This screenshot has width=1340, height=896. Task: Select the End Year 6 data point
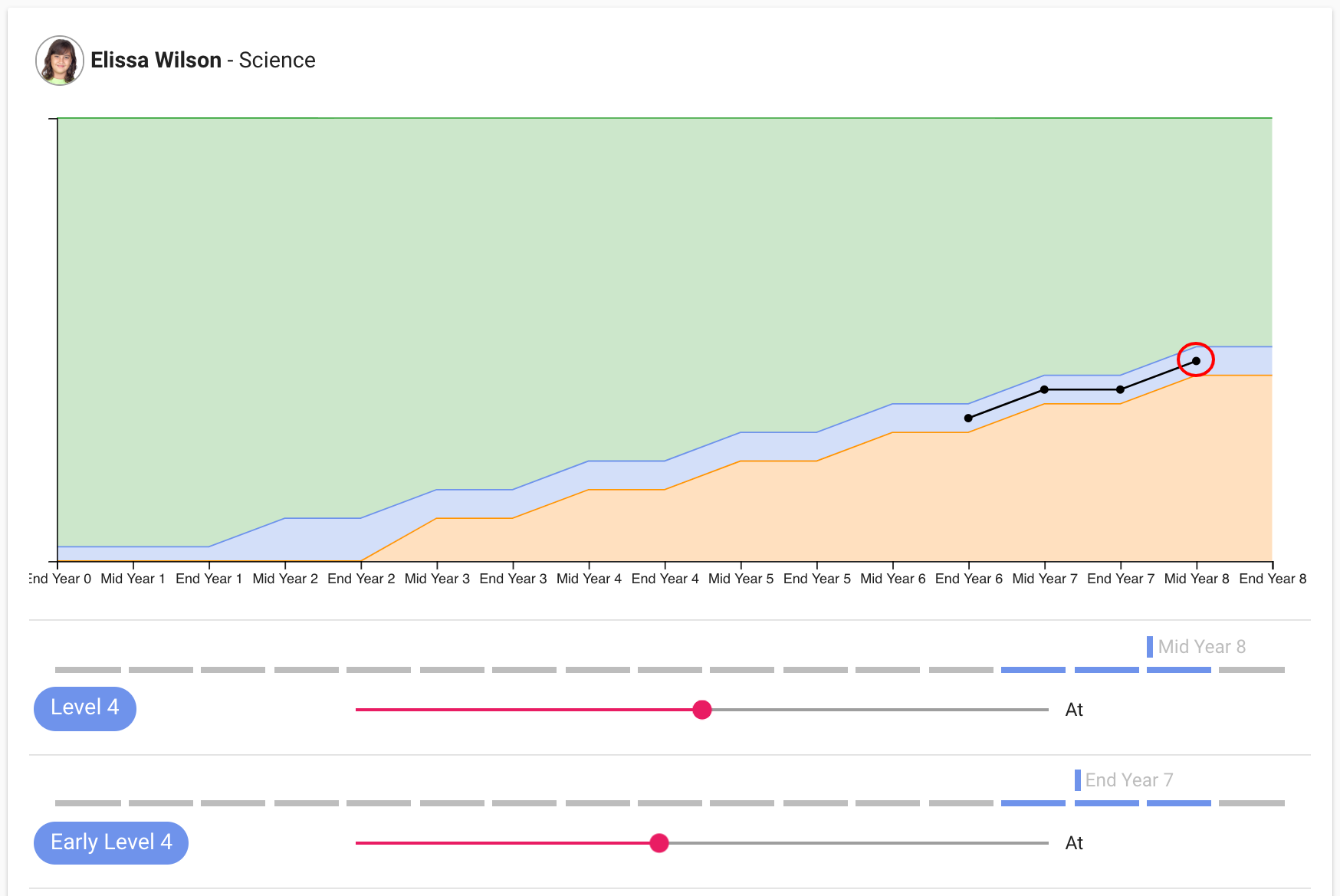pyautogui.click(x=968, y=418)
